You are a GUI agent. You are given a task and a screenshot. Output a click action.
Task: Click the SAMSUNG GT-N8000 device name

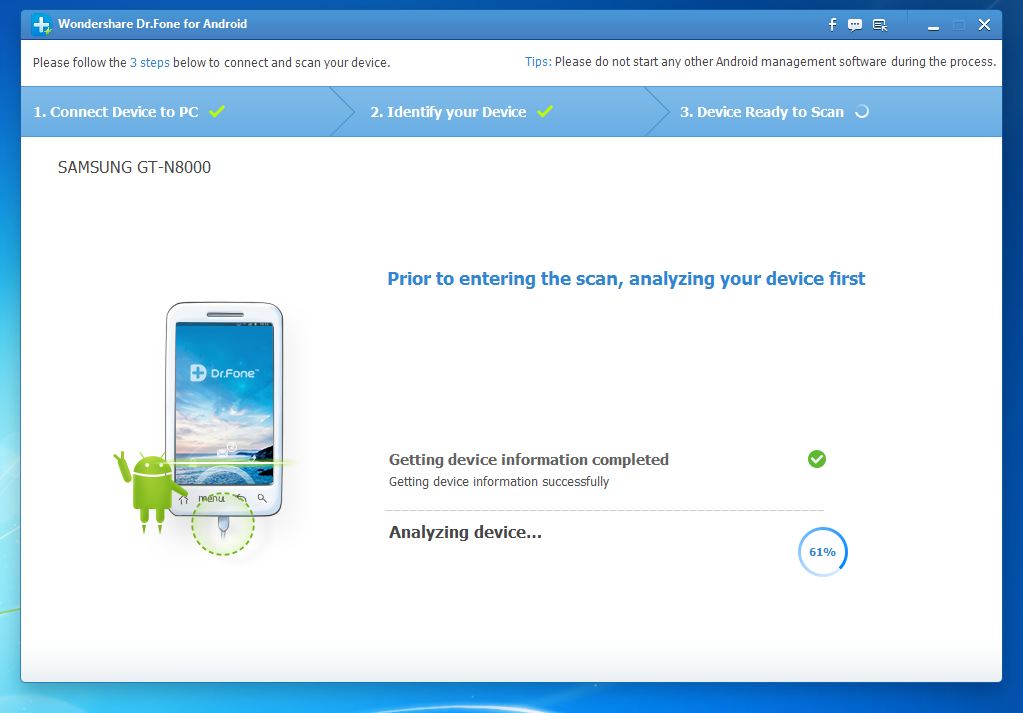click(x=134, y=168)
